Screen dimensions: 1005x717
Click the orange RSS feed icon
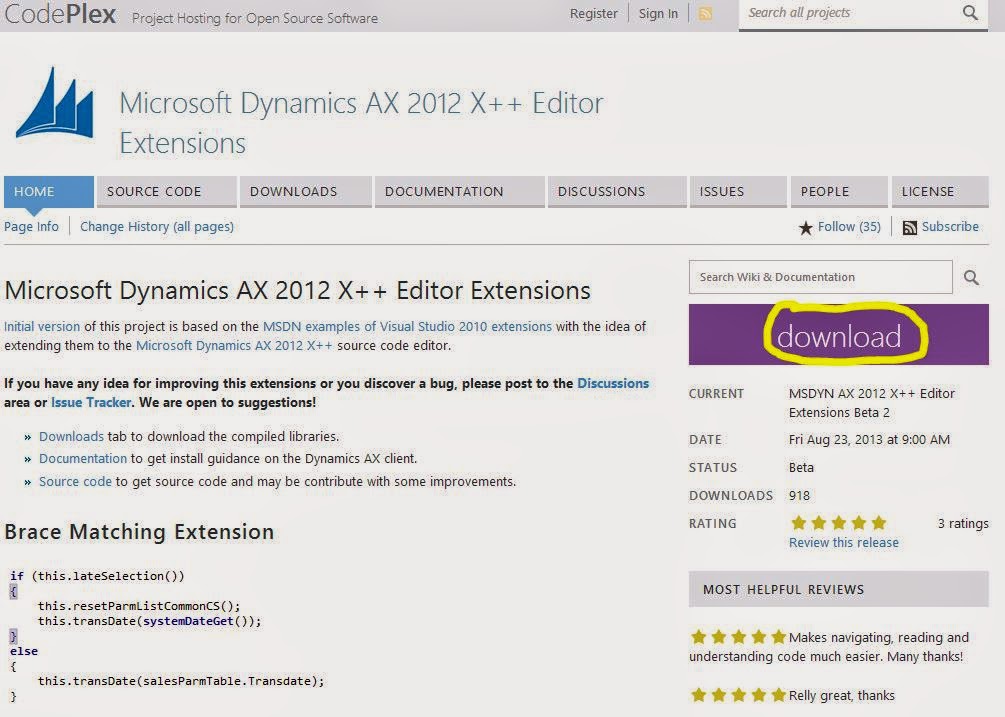pyautogui.click(x=706, y=14)
